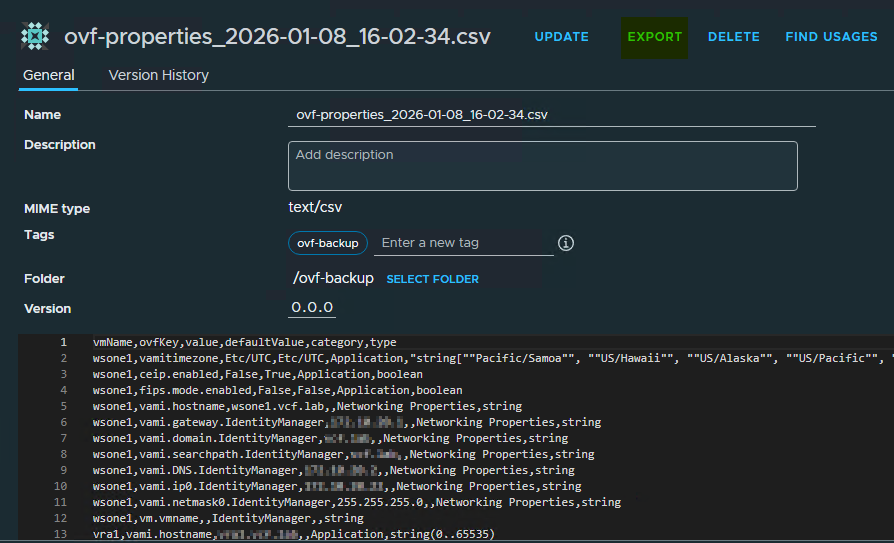Click the Version 0.0.0 field
The height and width of the screenshot is (543, 894).
[x=312, y=307]
